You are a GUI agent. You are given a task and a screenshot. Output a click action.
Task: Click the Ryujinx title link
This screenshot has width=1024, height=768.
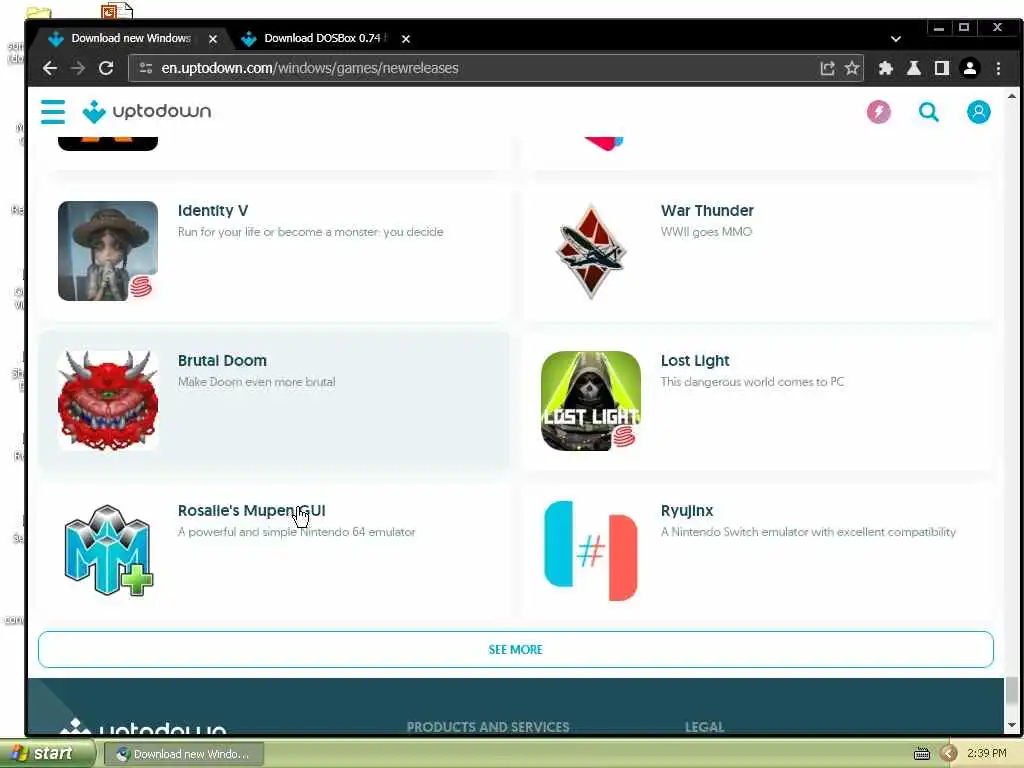click(687, 511)
